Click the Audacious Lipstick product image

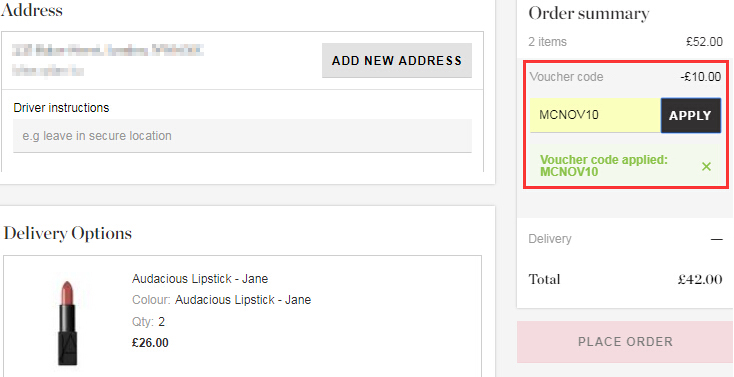click(x=67, y=322)
